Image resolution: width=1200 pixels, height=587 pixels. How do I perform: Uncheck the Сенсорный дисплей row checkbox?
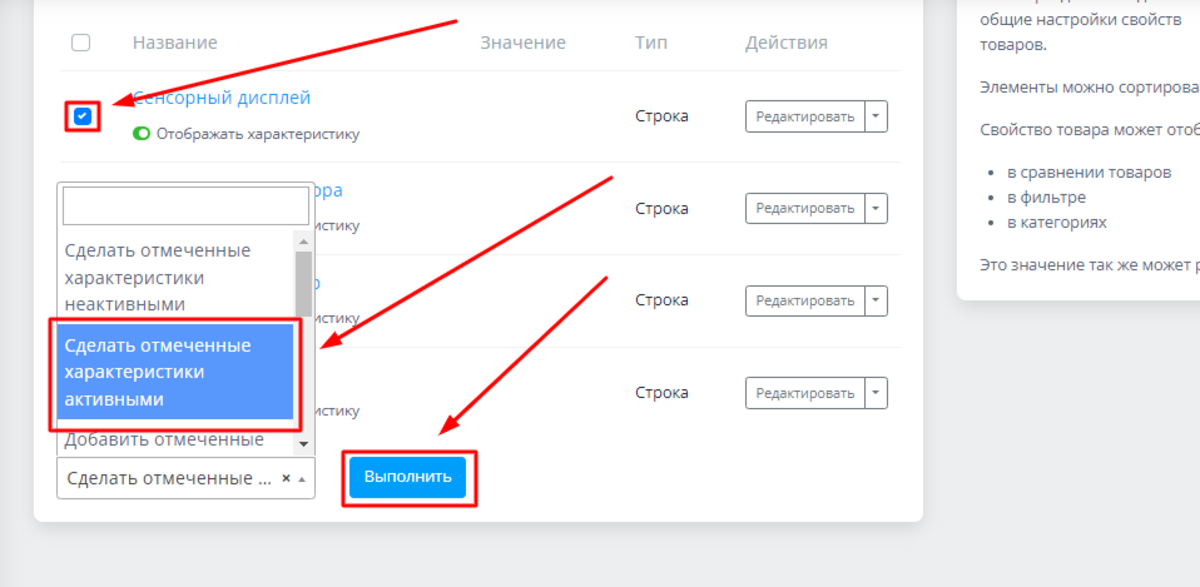point(82,116)
